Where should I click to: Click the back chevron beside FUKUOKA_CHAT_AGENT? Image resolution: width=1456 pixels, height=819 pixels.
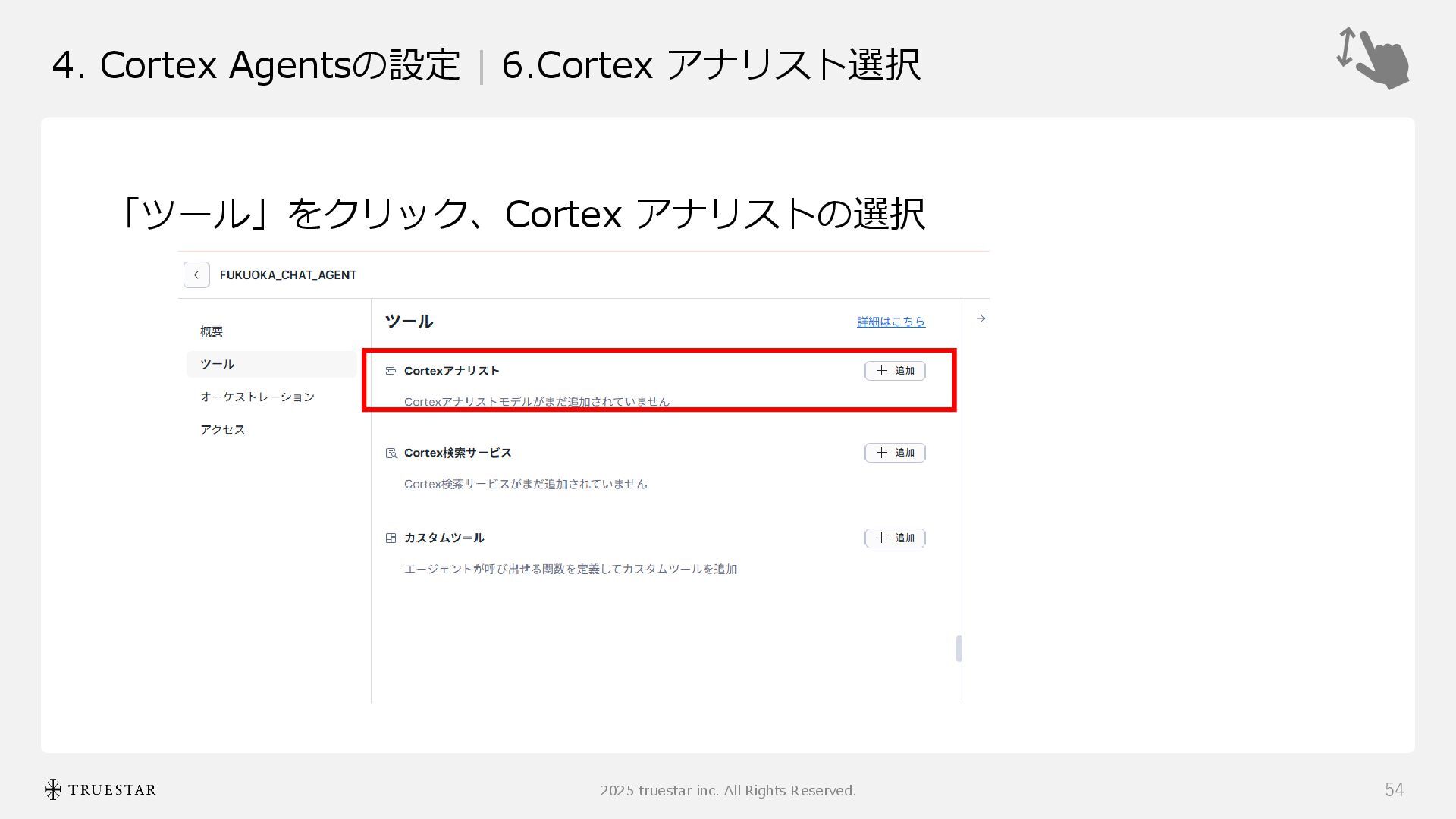pos(196,275)
